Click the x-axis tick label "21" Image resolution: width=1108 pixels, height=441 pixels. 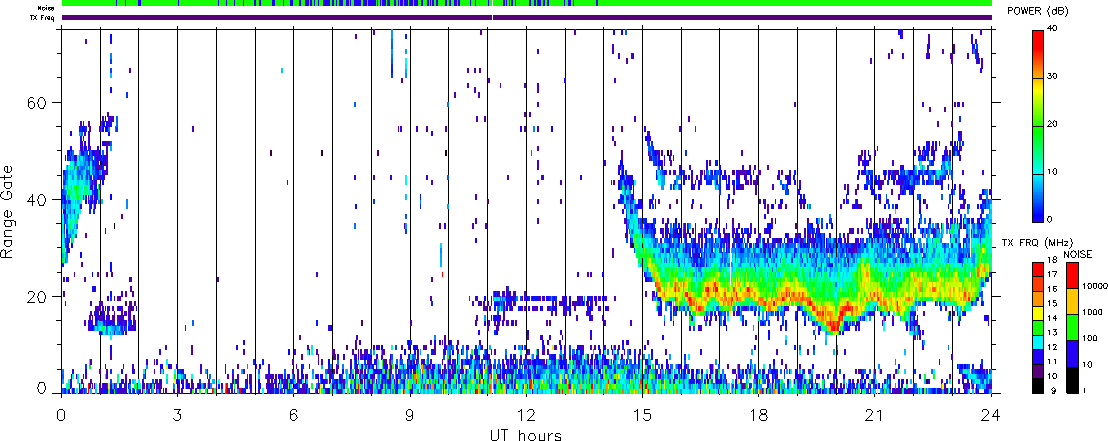875,414
